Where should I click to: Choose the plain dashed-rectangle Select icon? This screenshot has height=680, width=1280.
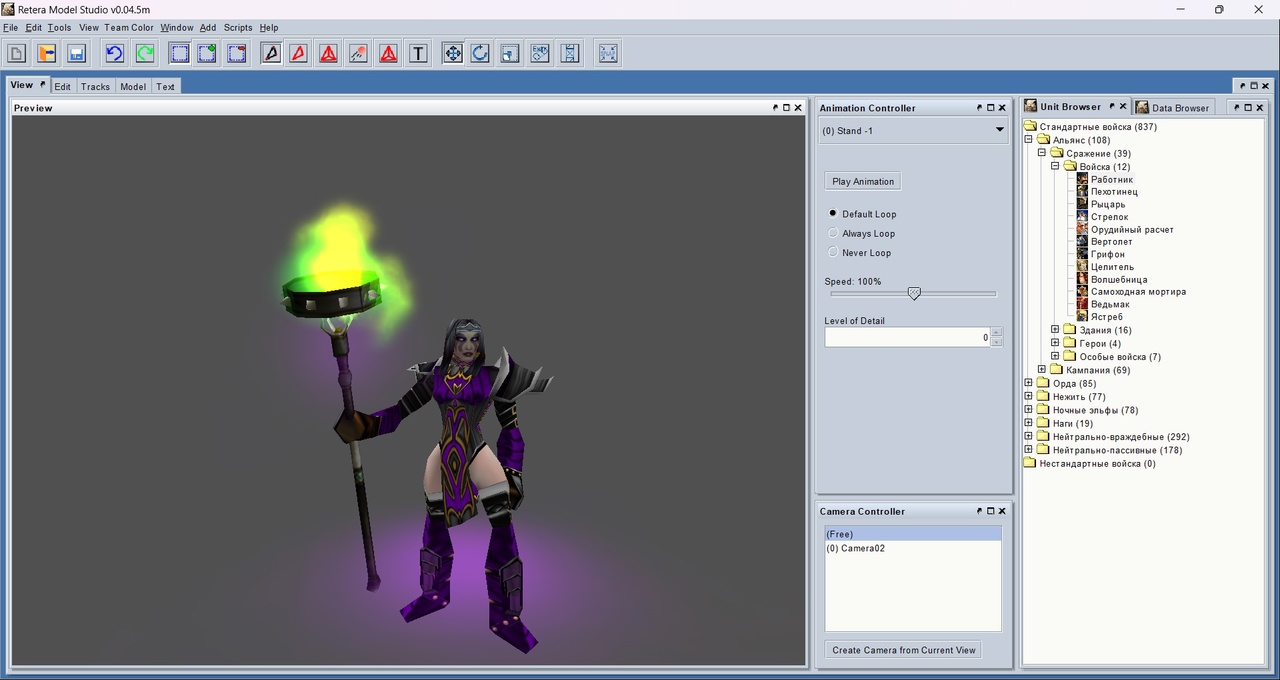pos(179,53)
